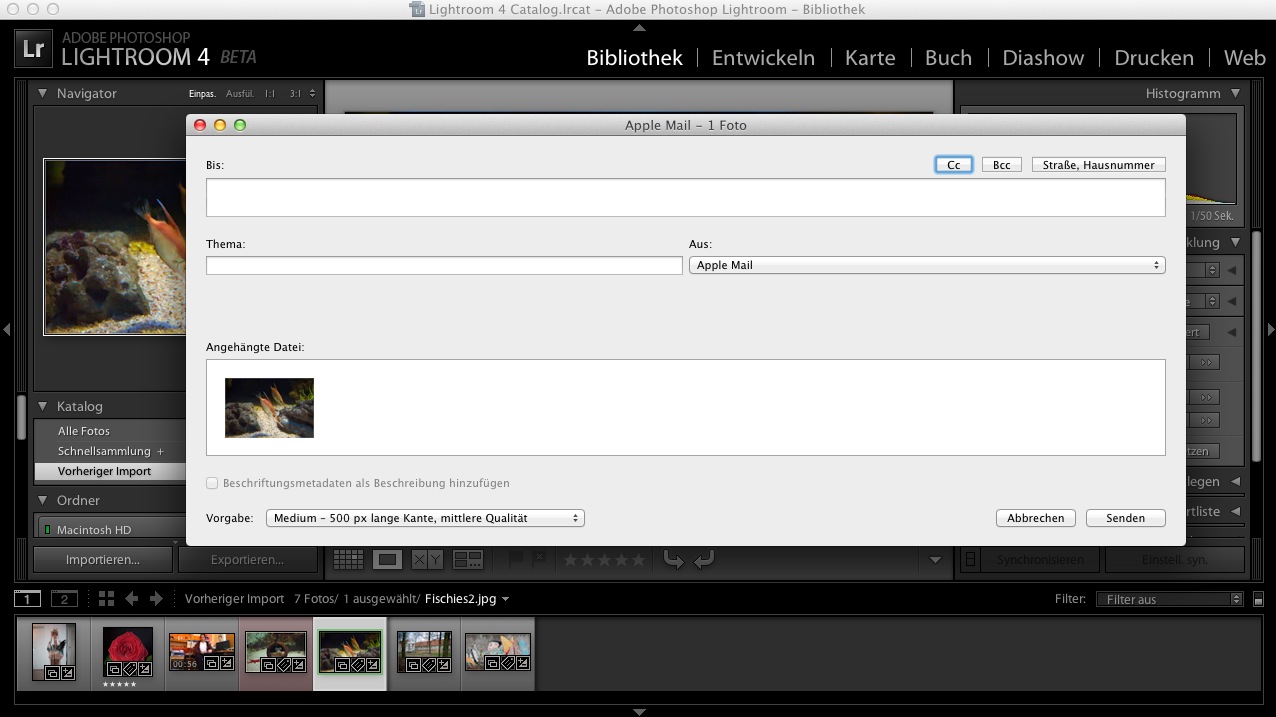Screen dimensions: 1276x717
Task: Select the video thumbnail showing 00:56
Action: pyautogui.click(x=201, y=652)
